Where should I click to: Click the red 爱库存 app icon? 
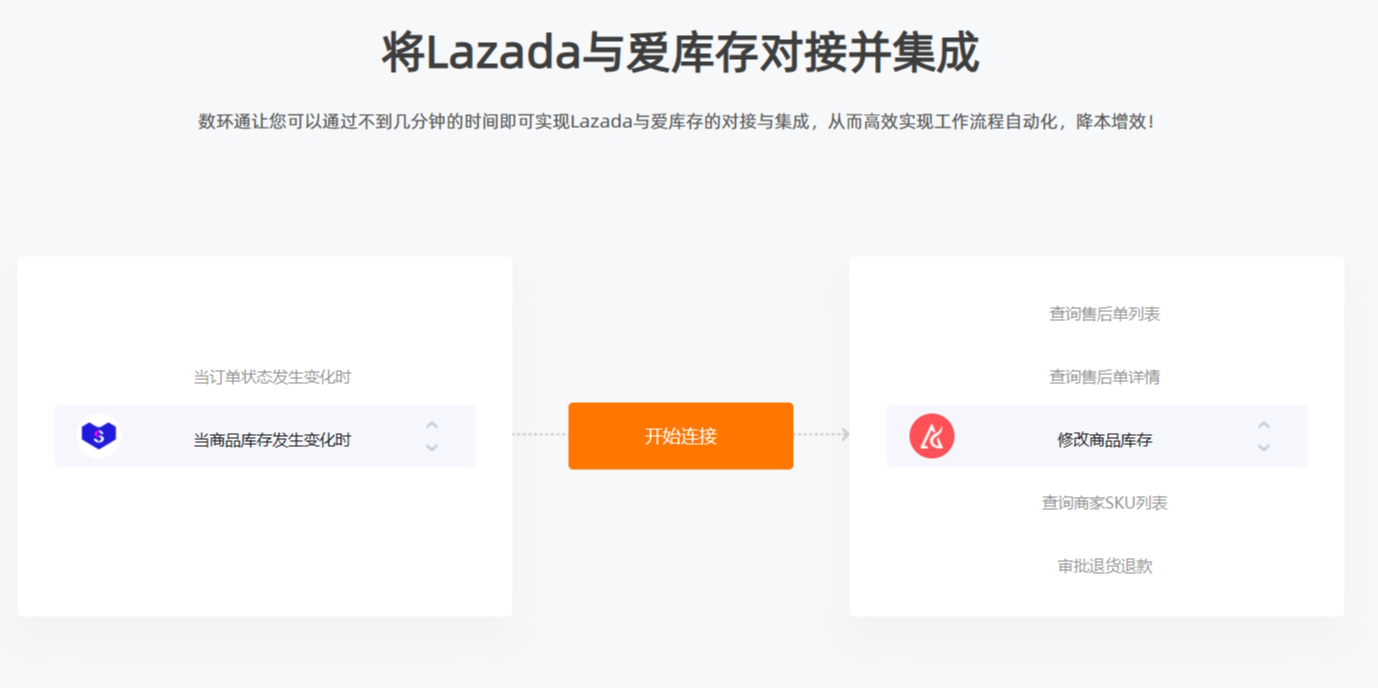(x=931, y=436)
